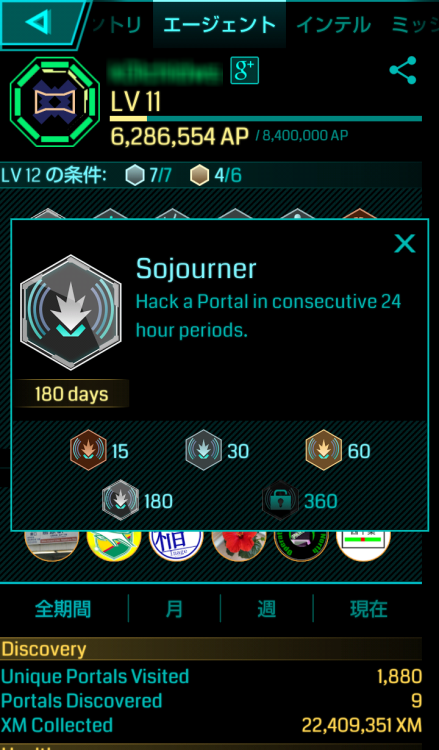
Task: Select the 週 stats filter
Action: click(266, 609)
